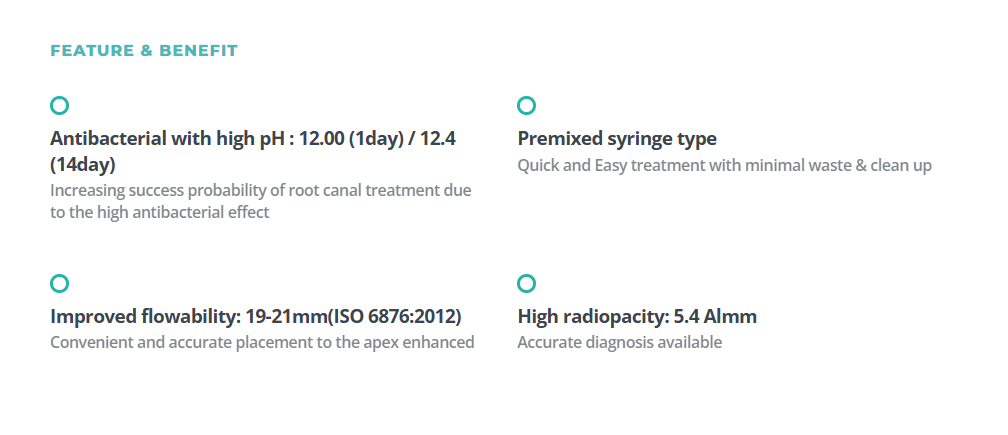Click the circle icon above Premixed syringe type
1008x435 pixels.
pos(526,105)
